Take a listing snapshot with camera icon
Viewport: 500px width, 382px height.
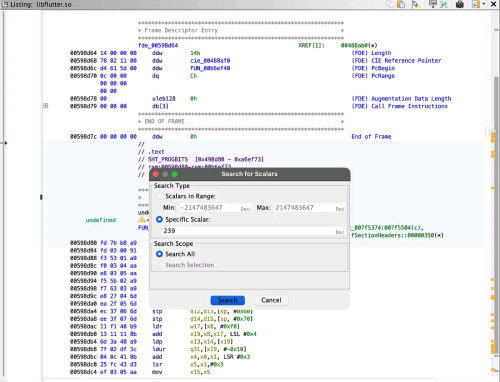pyautogui.click(x=460, y=4)
